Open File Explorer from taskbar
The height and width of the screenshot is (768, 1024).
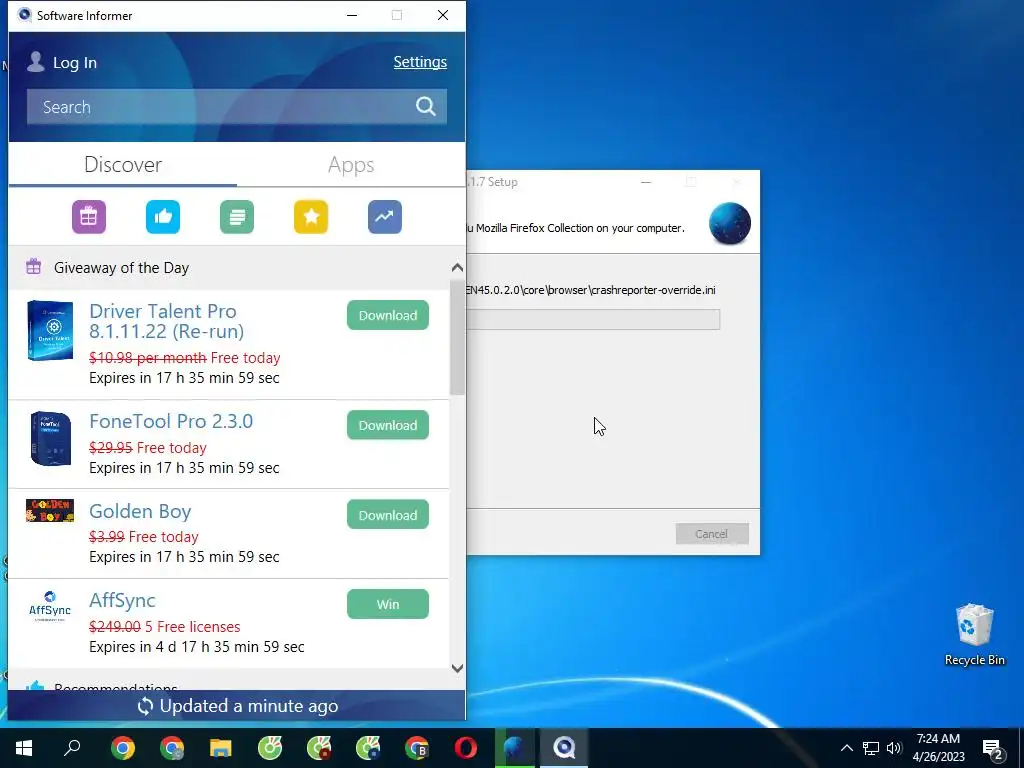[221, 748]
